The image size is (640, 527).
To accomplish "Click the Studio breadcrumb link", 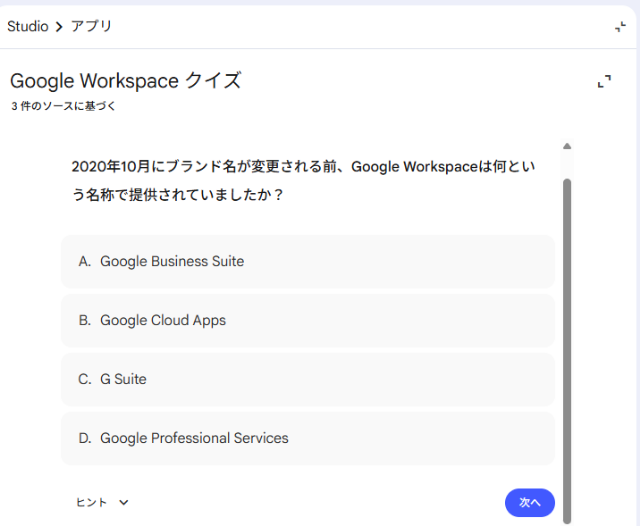I will click(28, 27).
